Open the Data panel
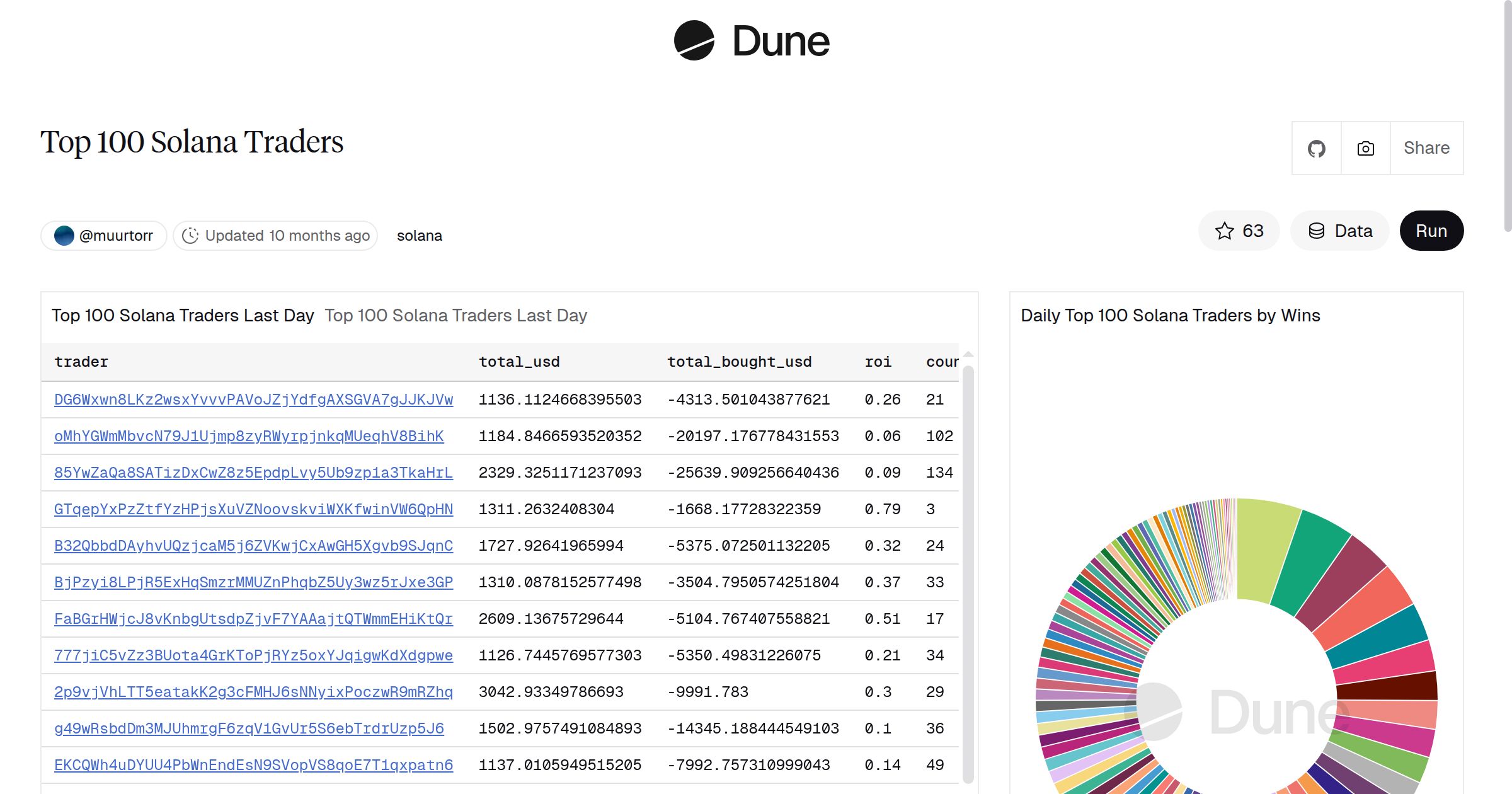This screenshot has width=1512, height=794. pyautogui.click(x=1340, y=231)
